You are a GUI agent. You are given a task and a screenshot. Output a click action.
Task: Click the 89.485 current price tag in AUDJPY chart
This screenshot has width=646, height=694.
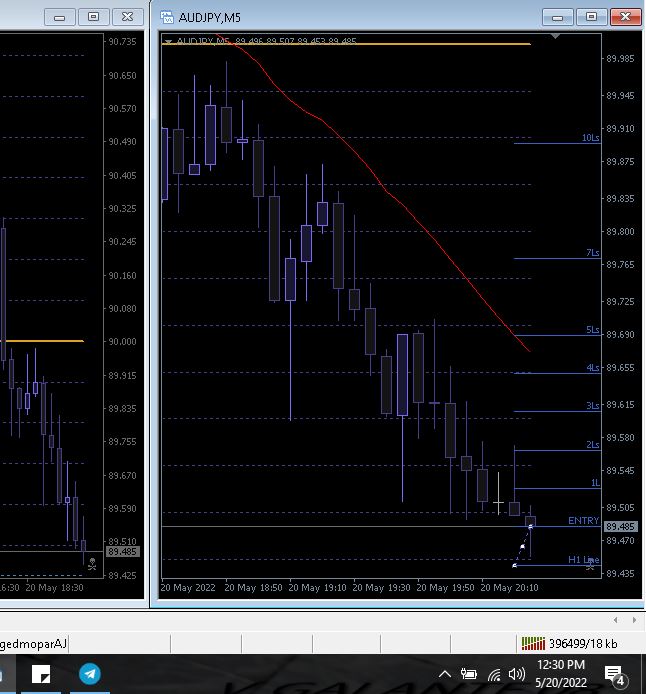[x=620, y=527]
